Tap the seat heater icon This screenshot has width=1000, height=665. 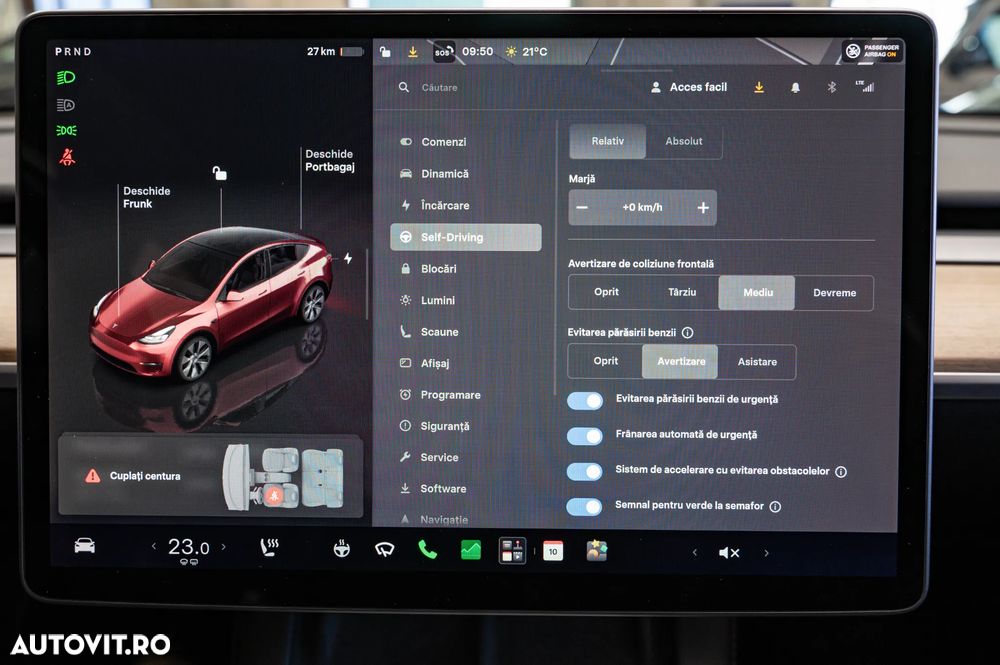(270, 547)
